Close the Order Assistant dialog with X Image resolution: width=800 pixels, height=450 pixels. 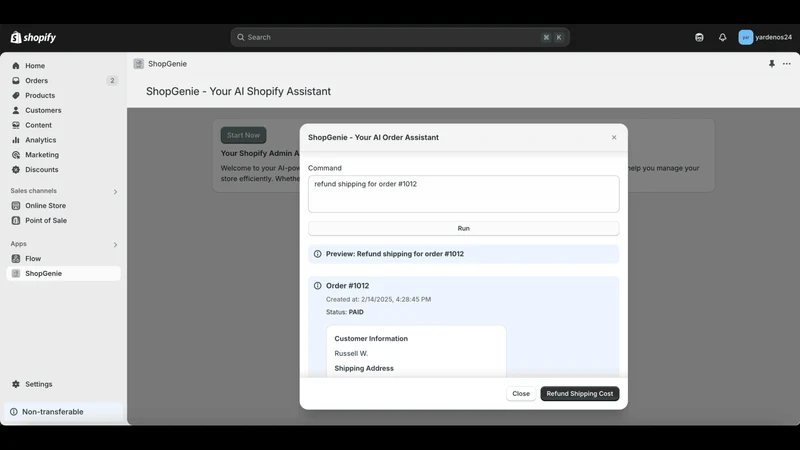(614, 137)
